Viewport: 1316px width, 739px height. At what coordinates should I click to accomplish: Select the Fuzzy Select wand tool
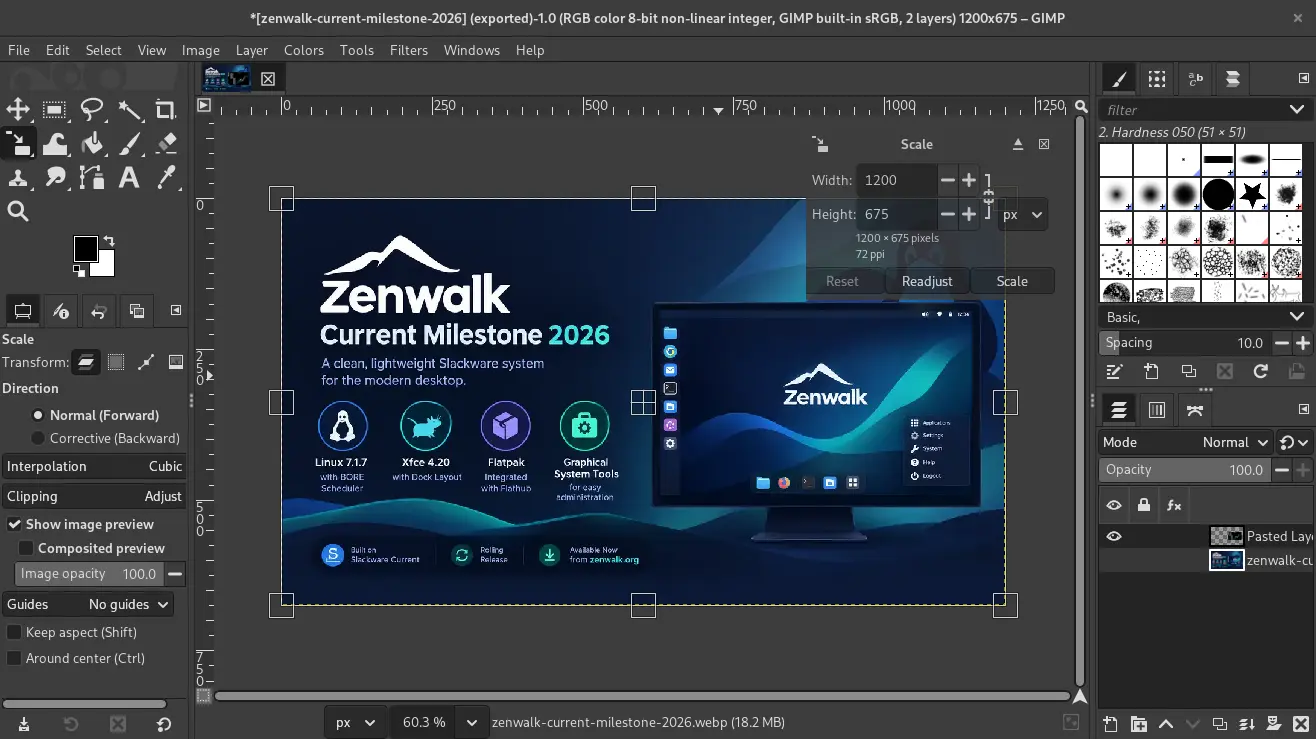[129, 110]
